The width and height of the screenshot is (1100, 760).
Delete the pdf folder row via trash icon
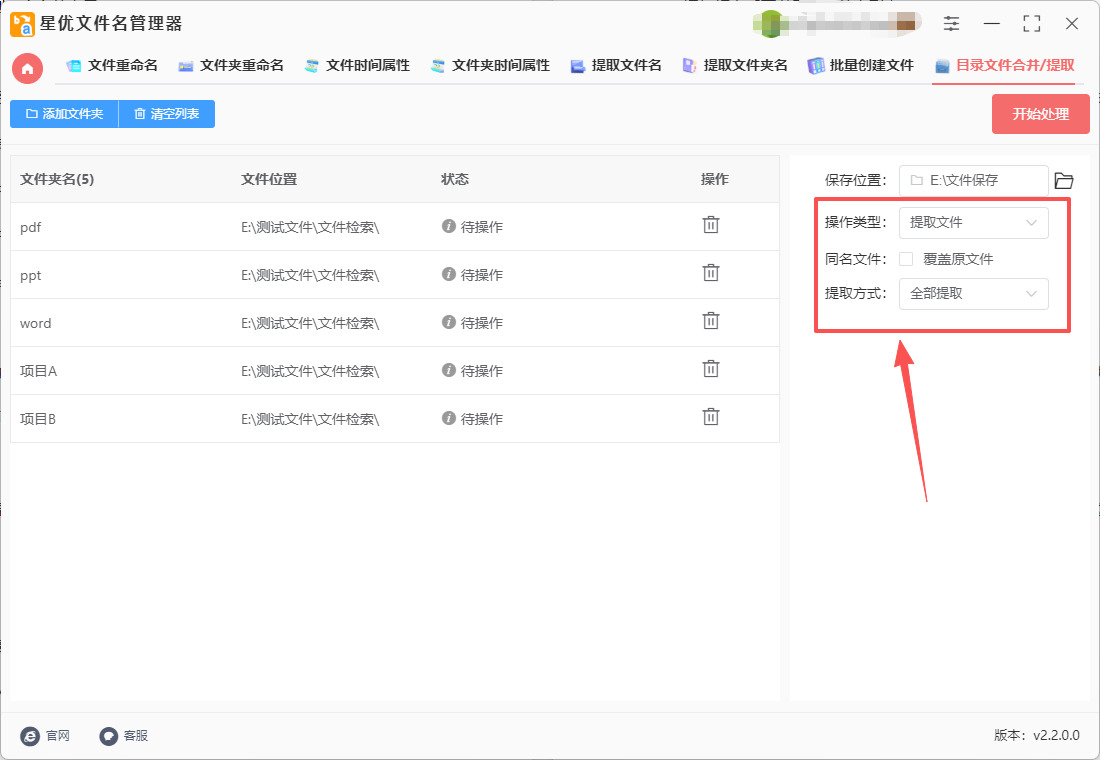coord(711,225)
